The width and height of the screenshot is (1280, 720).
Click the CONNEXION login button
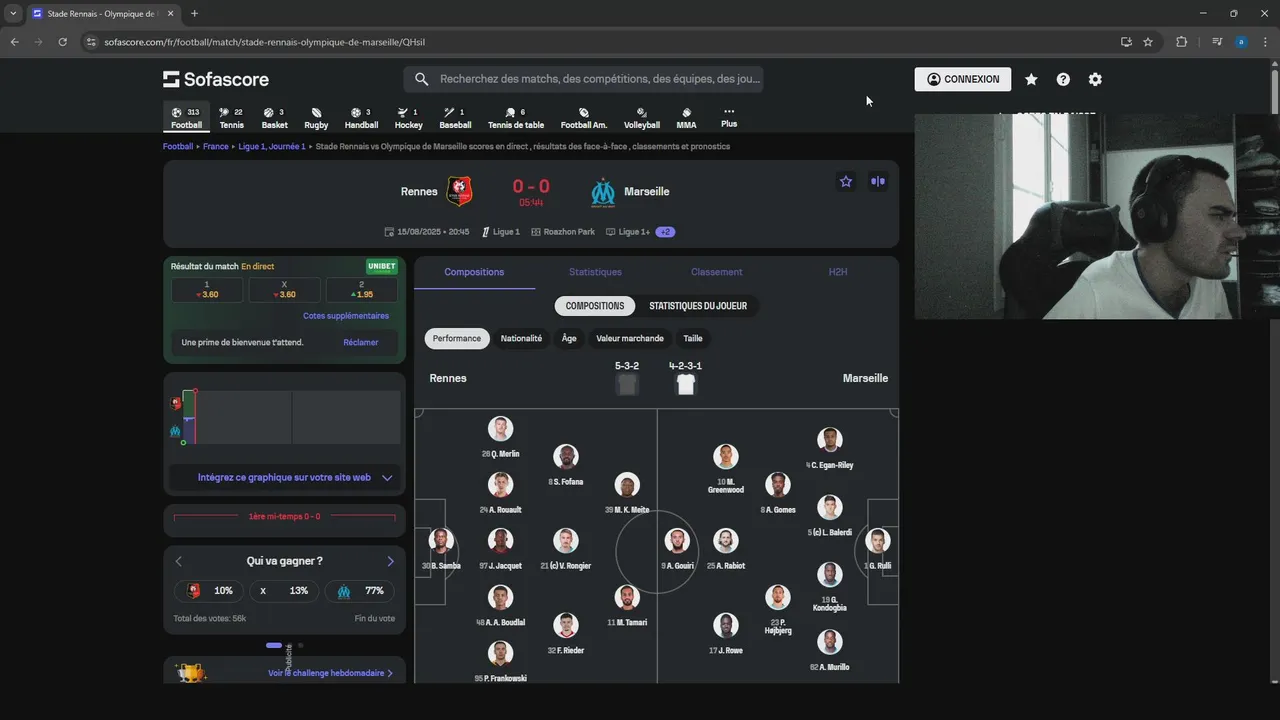pos(963,79)
